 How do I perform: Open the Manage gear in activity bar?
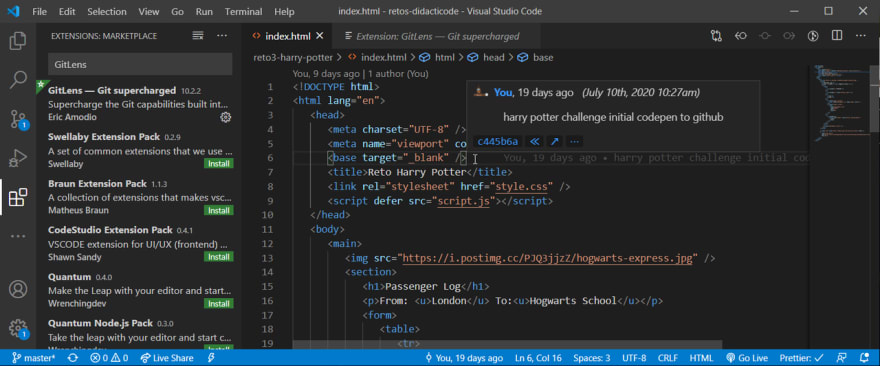pyautogui.click(x=18, y=328)
